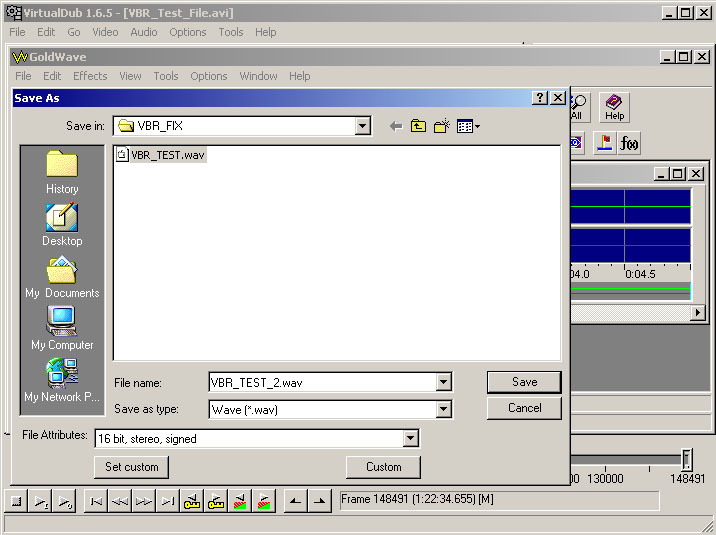Expand the File name dropdown arrow
The height and width of the screenshot is (535, 716).
(x=443, y=382)
